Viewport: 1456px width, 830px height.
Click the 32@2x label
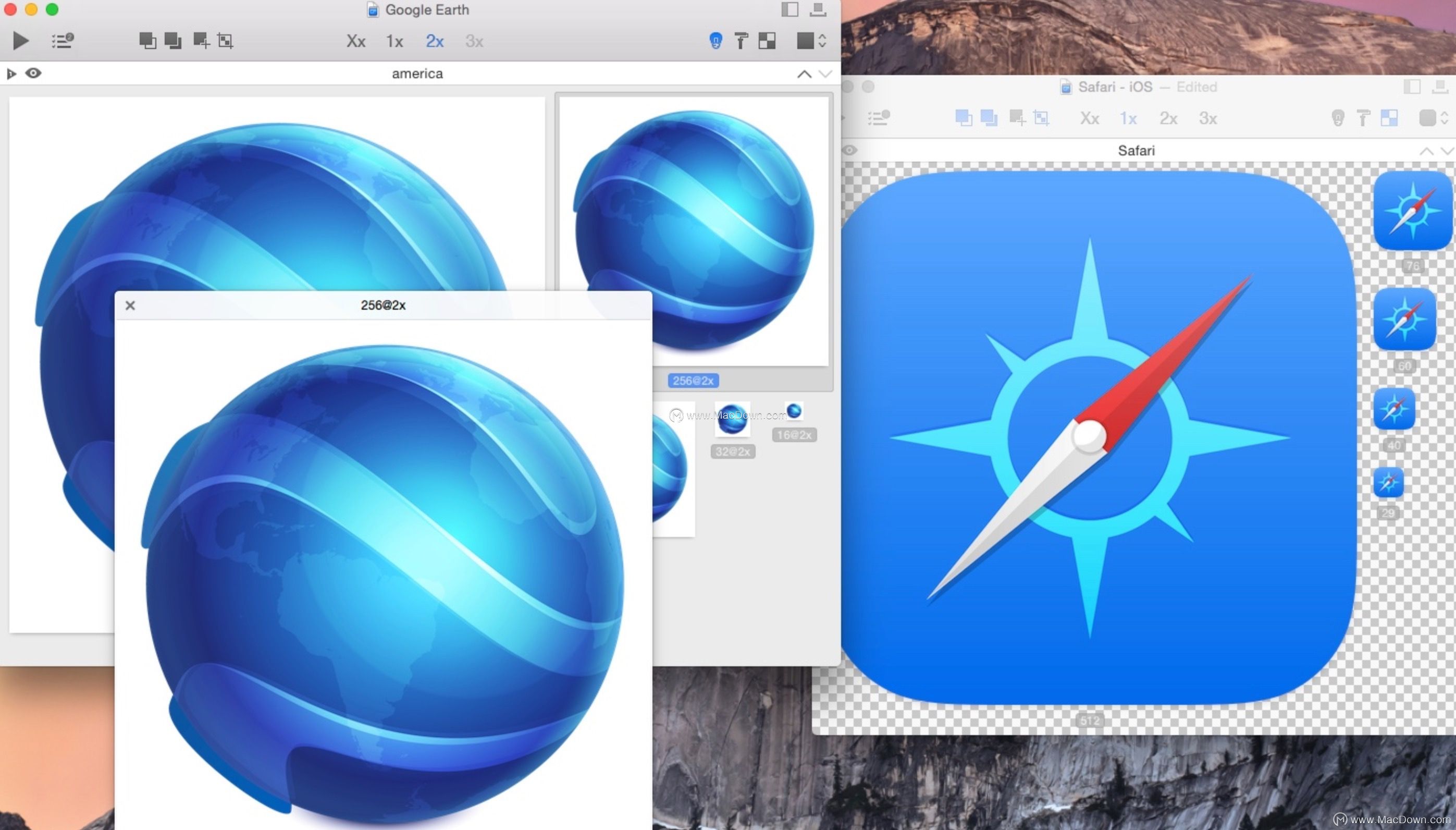click(x=733, y=451)
